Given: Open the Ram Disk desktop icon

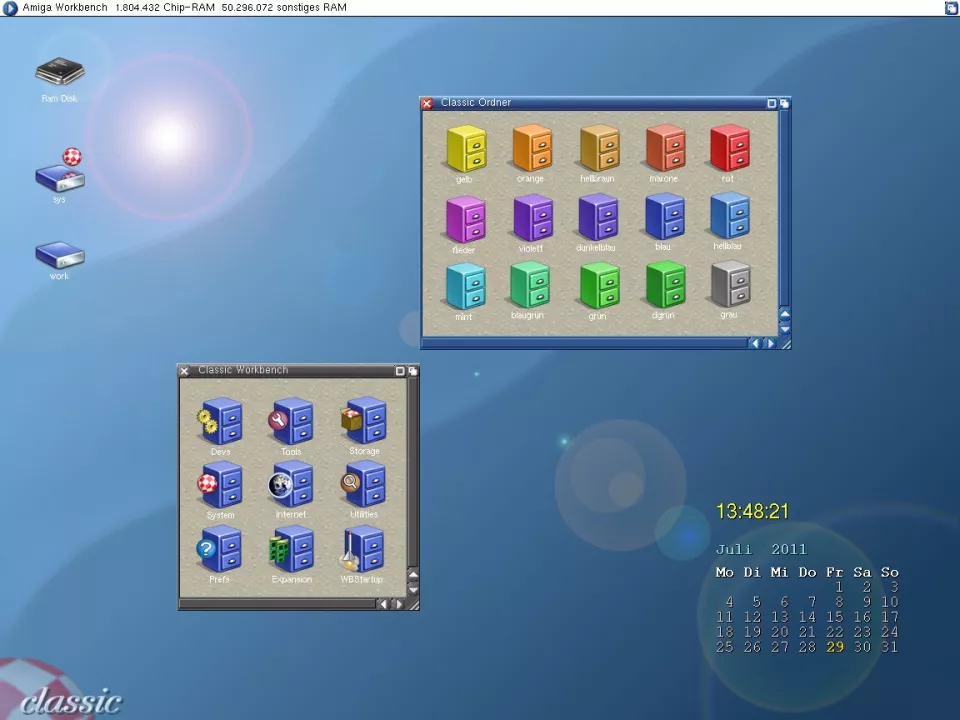Looking at the screenshot, I should 59,74.
